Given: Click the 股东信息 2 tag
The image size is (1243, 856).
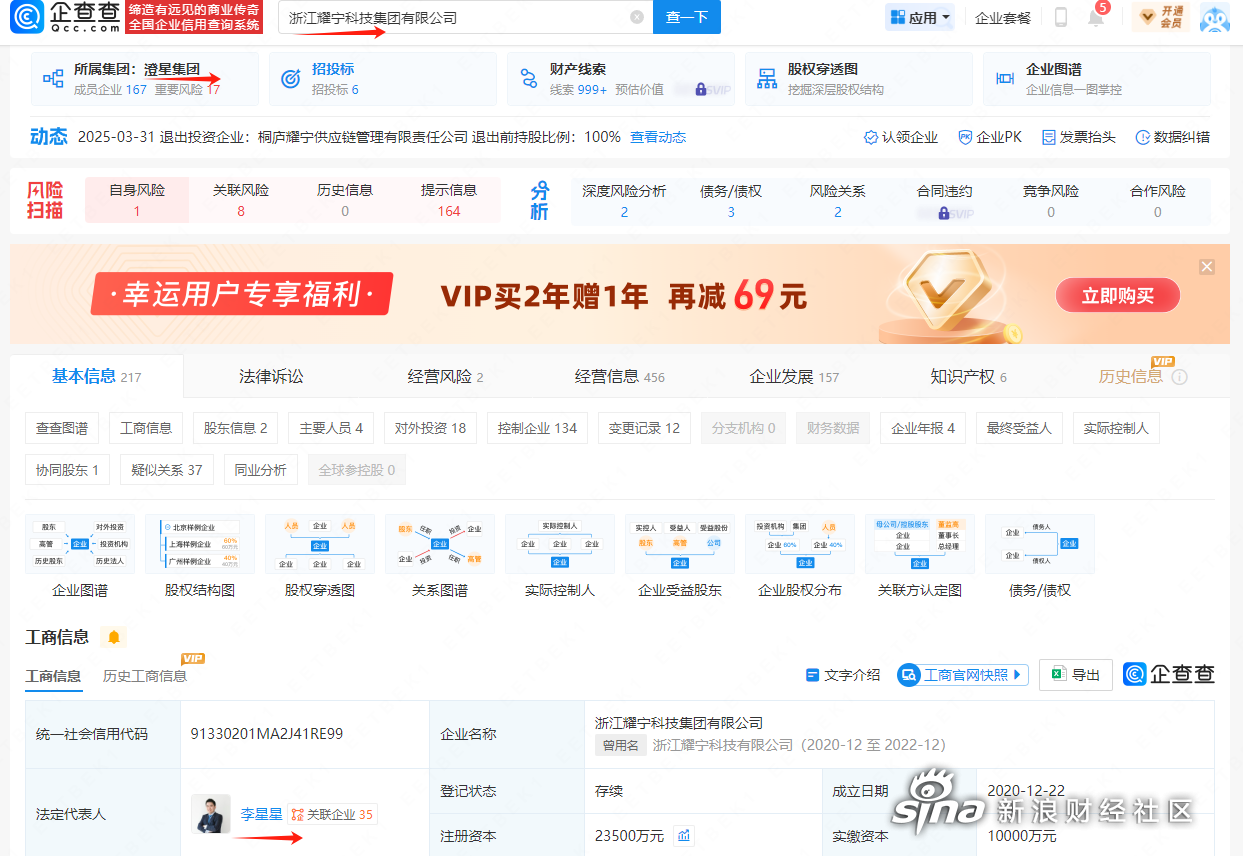Looking at the screenshot, I should click(x=235, y=428).
